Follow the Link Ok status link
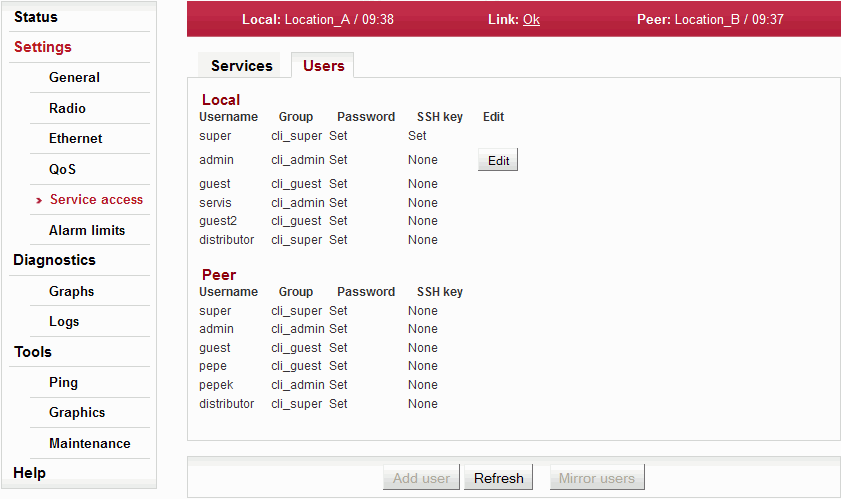 [x=531, y=20]
